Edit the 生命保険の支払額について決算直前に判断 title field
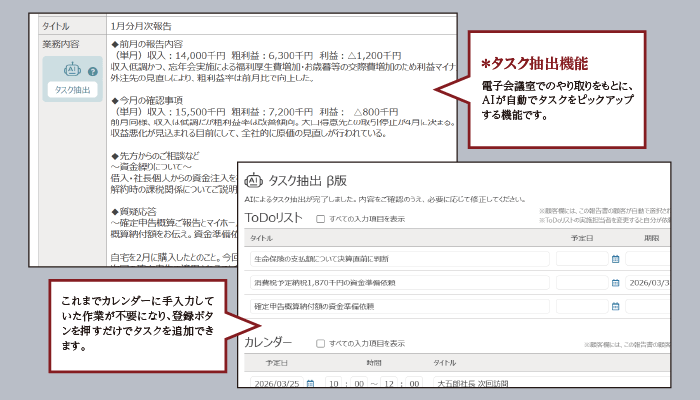 pos(400,259)
